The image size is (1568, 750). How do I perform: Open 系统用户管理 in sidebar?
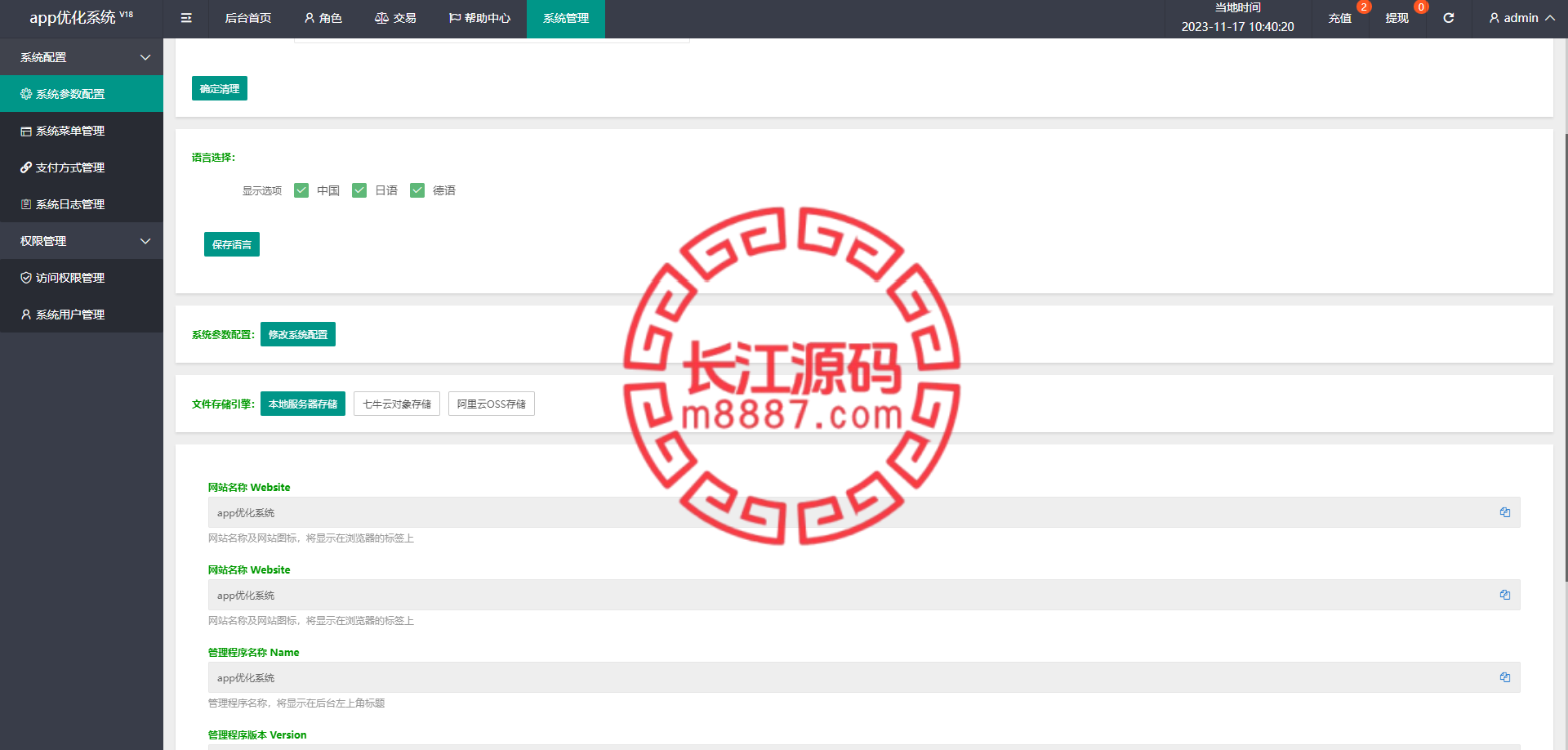click(x=82, y=315)
